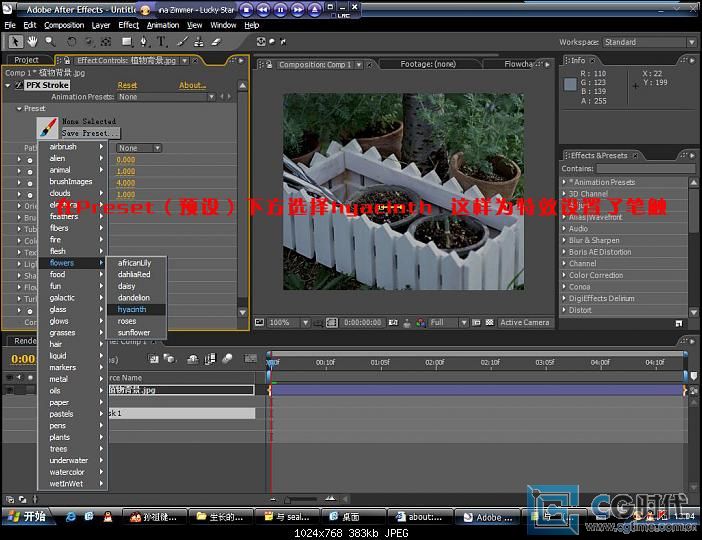
Task: Click the Reset link for PFX Stroke
Action: 127,85
